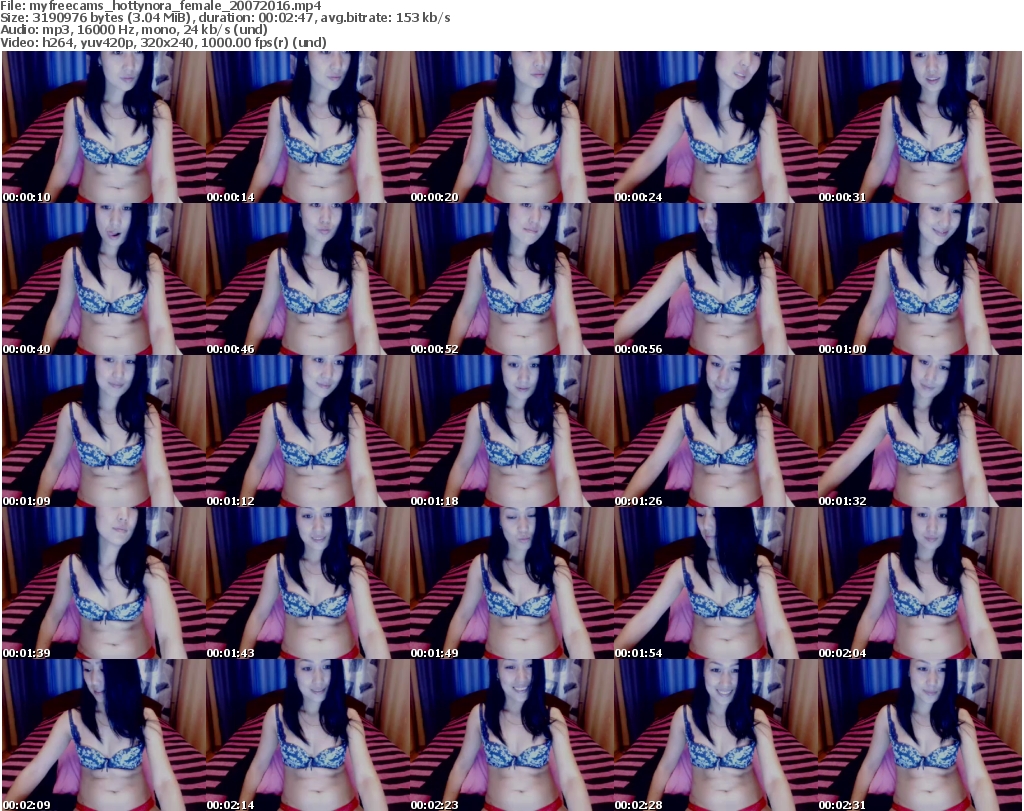Image resolution: width=1024 pixels, height=811 pixels.
Task: Select the thumbnail frame stamped 00:01:49
Action: coord(511,582)
